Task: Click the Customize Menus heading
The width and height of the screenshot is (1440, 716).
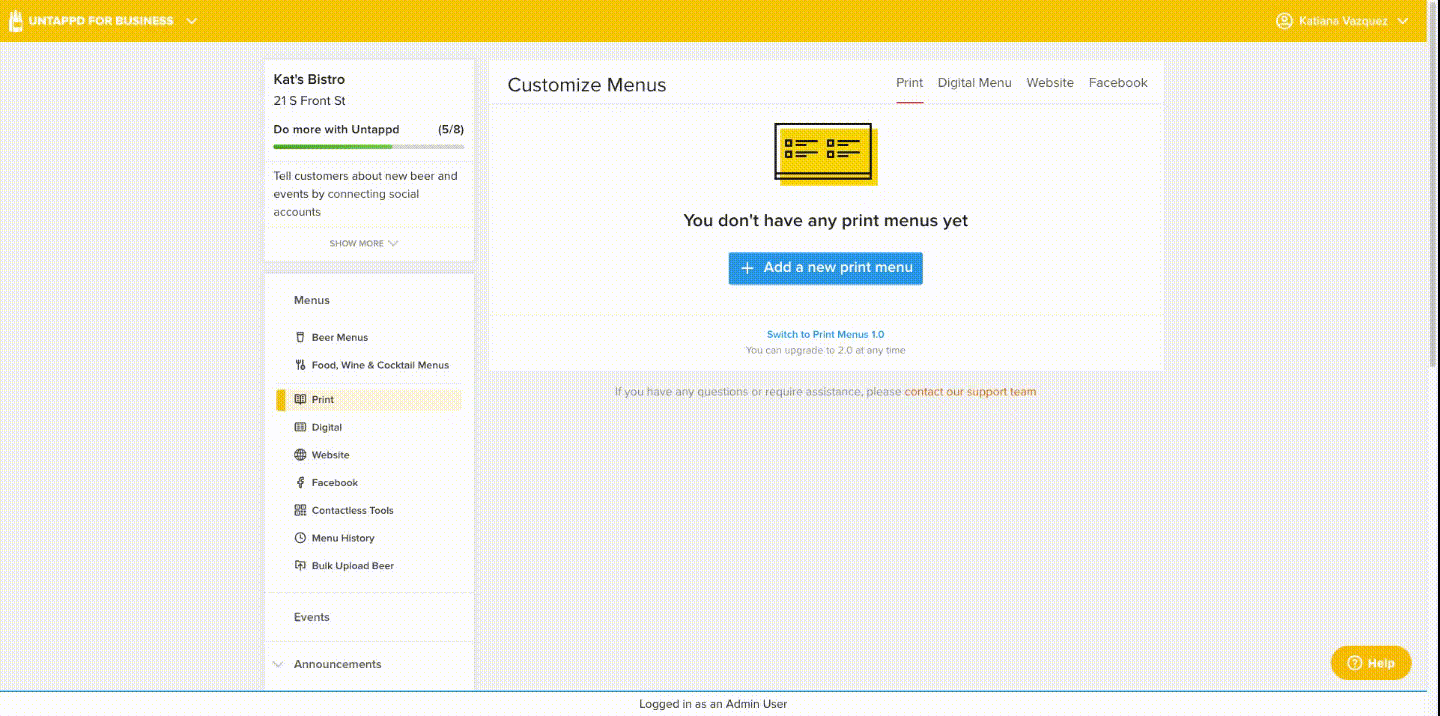Action: 587,85
